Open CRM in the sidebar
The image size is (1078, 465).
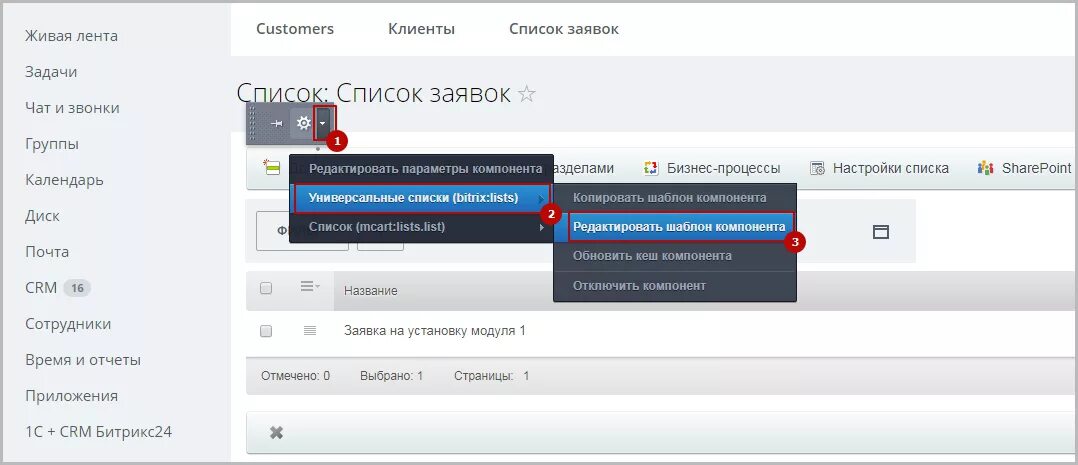click(x=41, y=288)
